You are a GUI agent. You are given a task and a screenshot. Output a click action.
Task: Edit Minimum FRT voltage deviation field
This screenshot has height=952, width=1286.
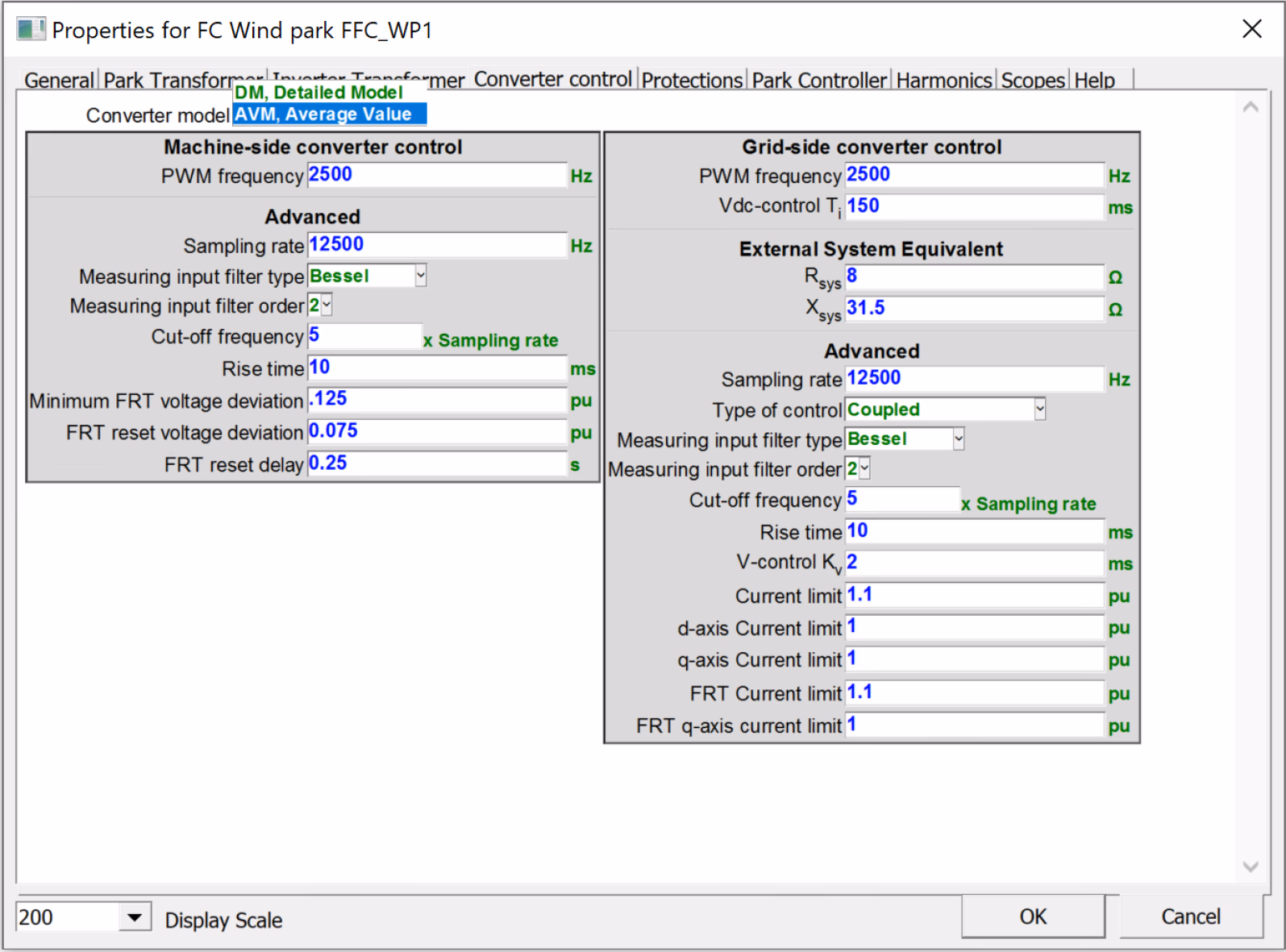(x=437, y=400)
